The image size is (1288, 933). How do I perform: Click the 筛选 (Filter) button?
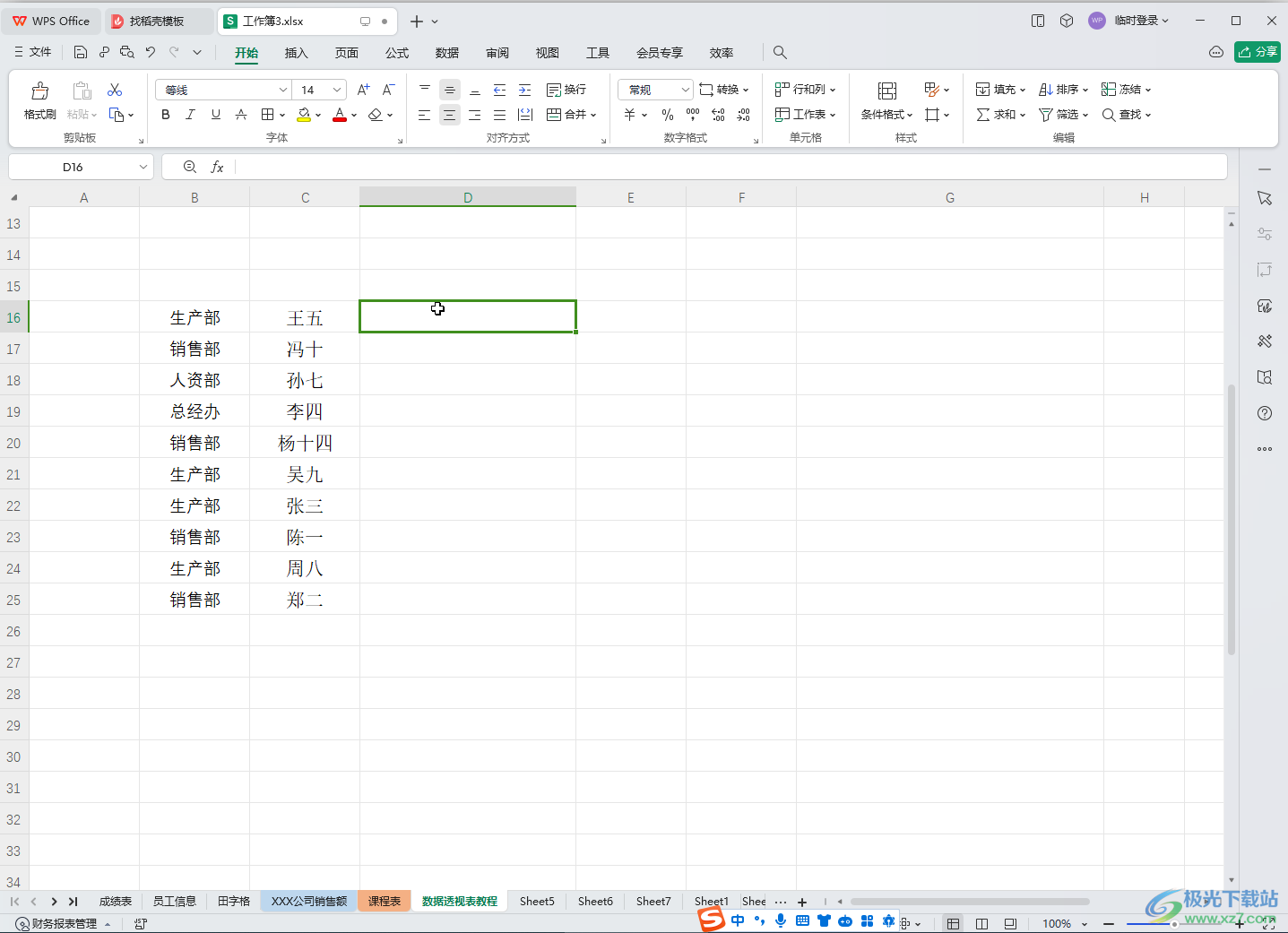point(1063,115)
